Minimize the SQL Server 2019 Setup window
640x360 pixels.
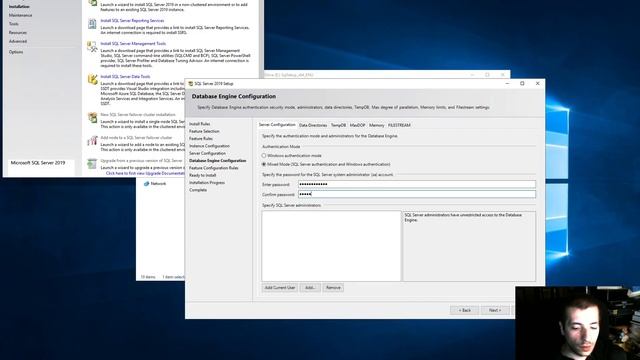tap(507, 83)
